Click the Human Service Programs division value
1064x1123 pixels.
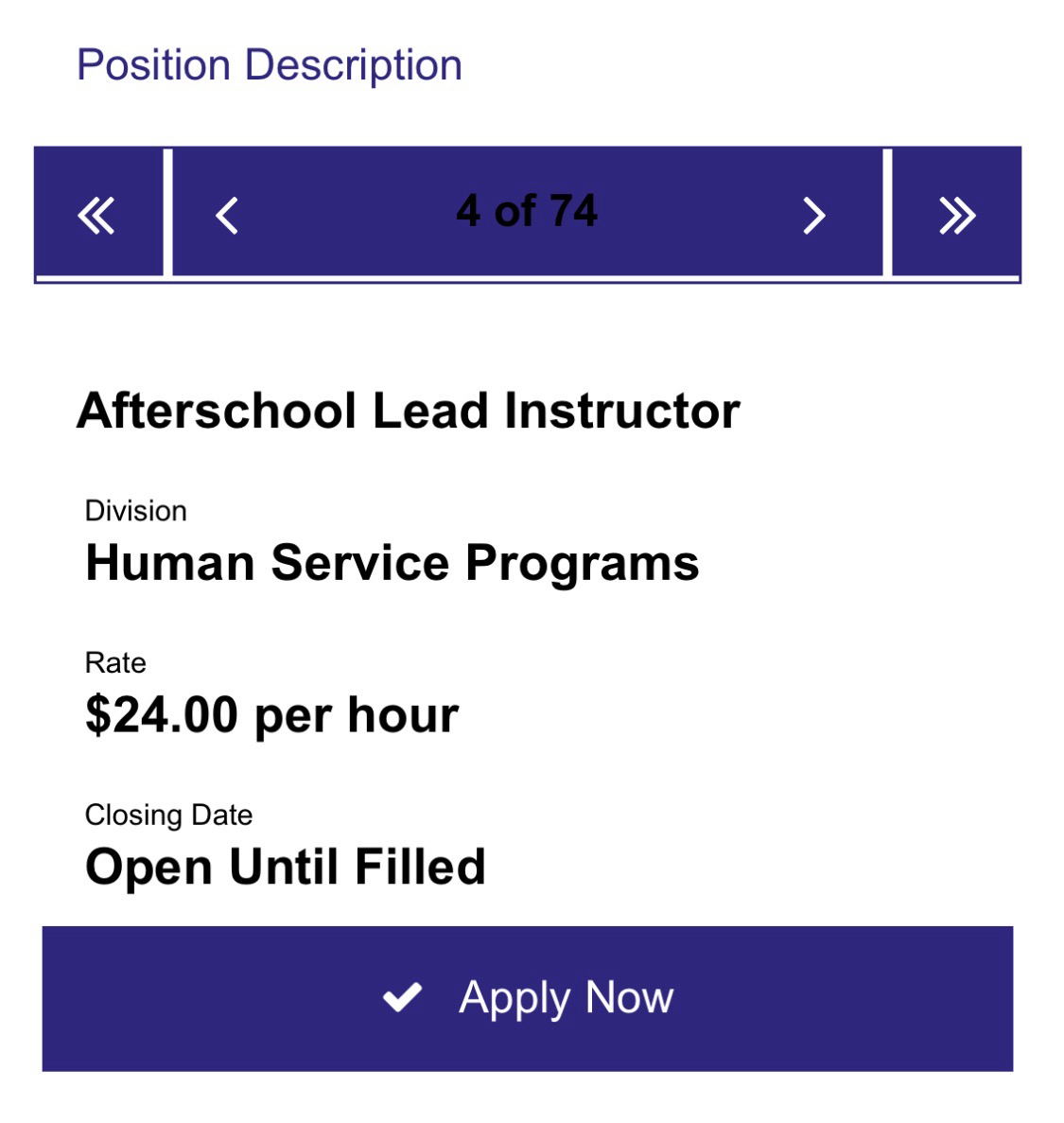[392, 563]
